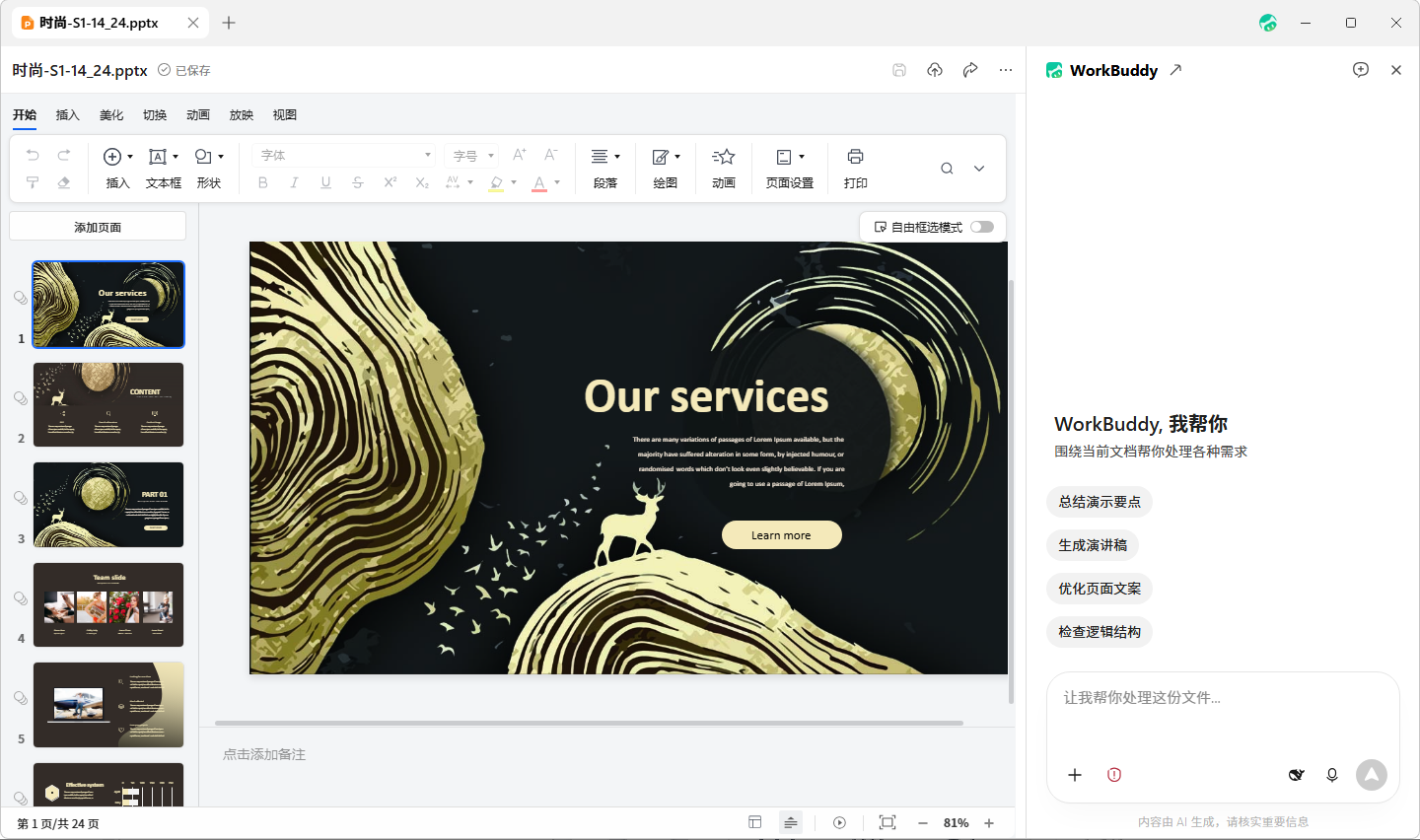Expand the ribbon collapse chevron
Viewport: 1420px width, 840px height.
click(979, 169)
